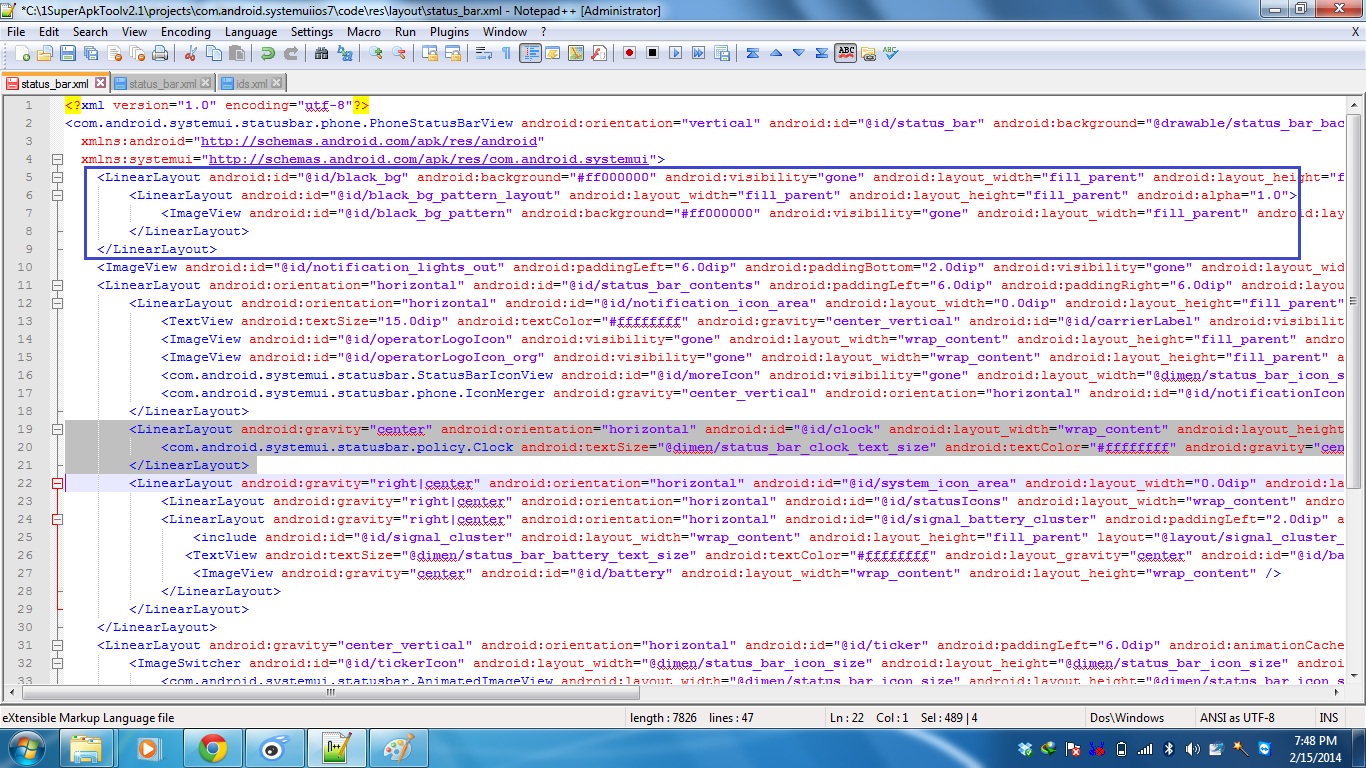Collapse the status_bar_contents fold at line 11
Screen dimensions: 1366x768
tap(57, 286)
